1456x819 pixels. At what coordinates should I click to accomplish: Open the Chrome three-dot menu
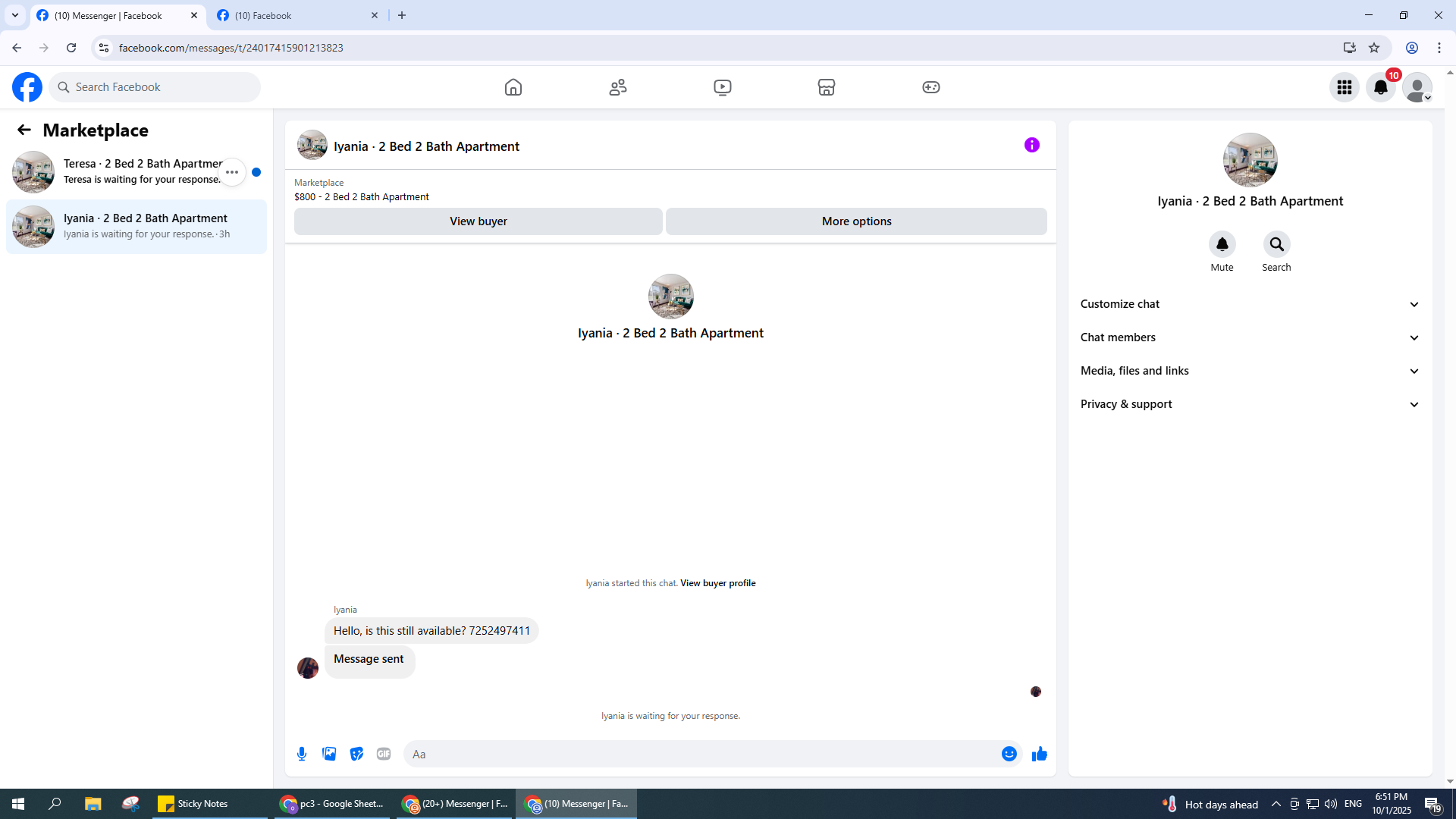coord(1439,48)
